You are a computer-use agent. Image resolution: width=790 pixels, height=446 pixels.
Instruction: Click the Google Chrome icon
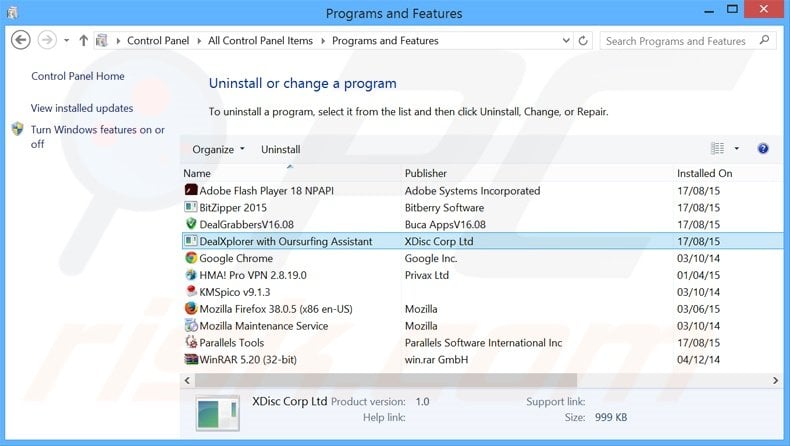191,258
